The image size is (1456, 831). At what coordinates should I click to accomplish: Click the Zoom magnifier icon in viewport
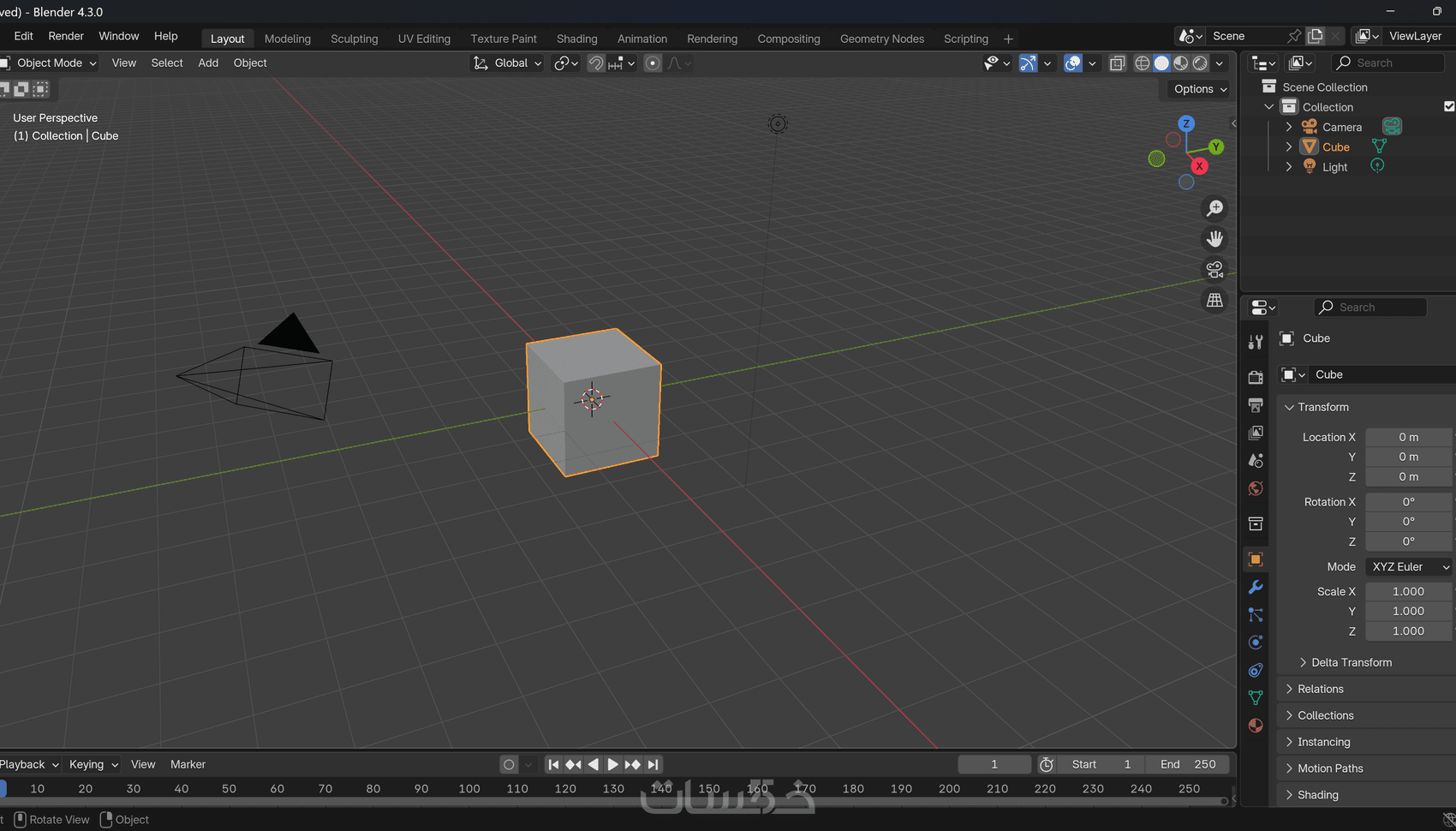pos(1214,208)
